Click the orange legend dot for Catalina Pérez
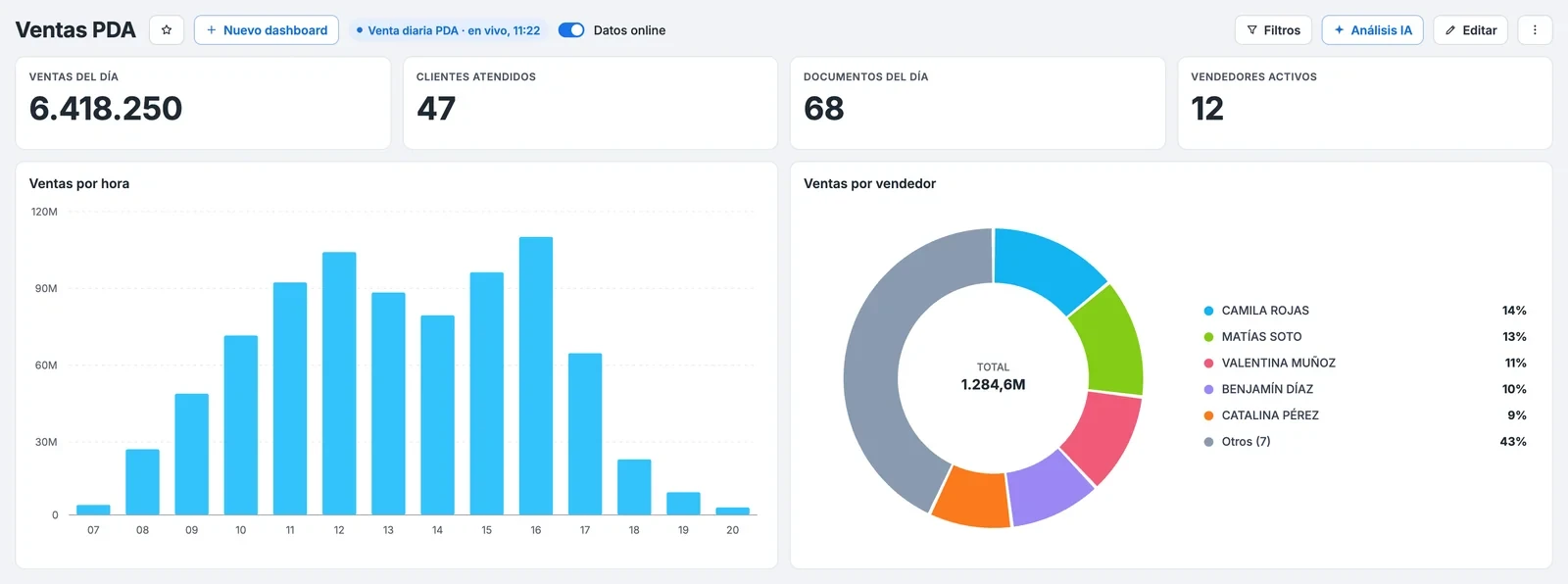Viewport: 1568px width, 584px height. [1208, 415]
